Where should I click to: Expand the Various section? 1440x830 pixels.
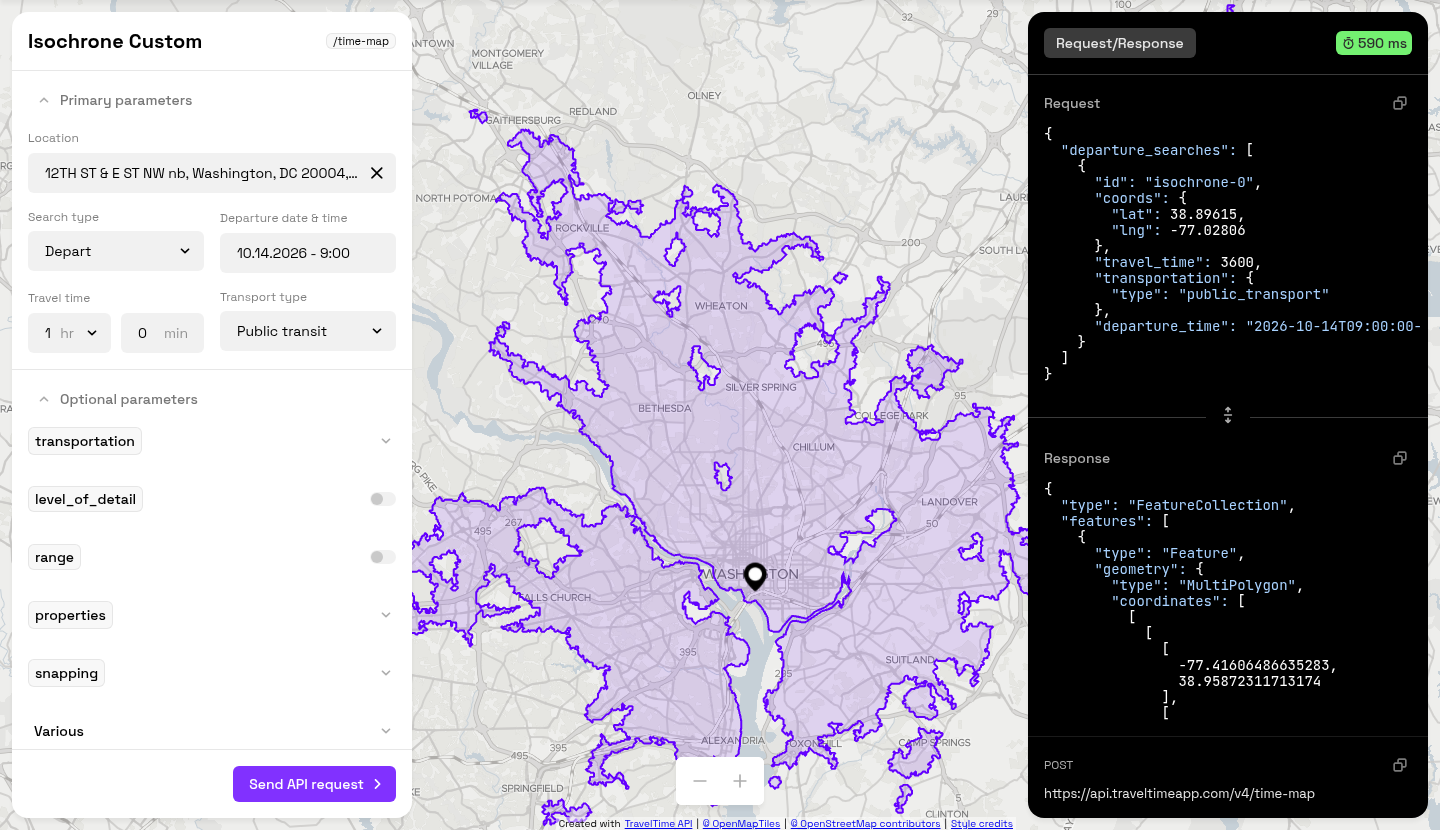point(386,731)
